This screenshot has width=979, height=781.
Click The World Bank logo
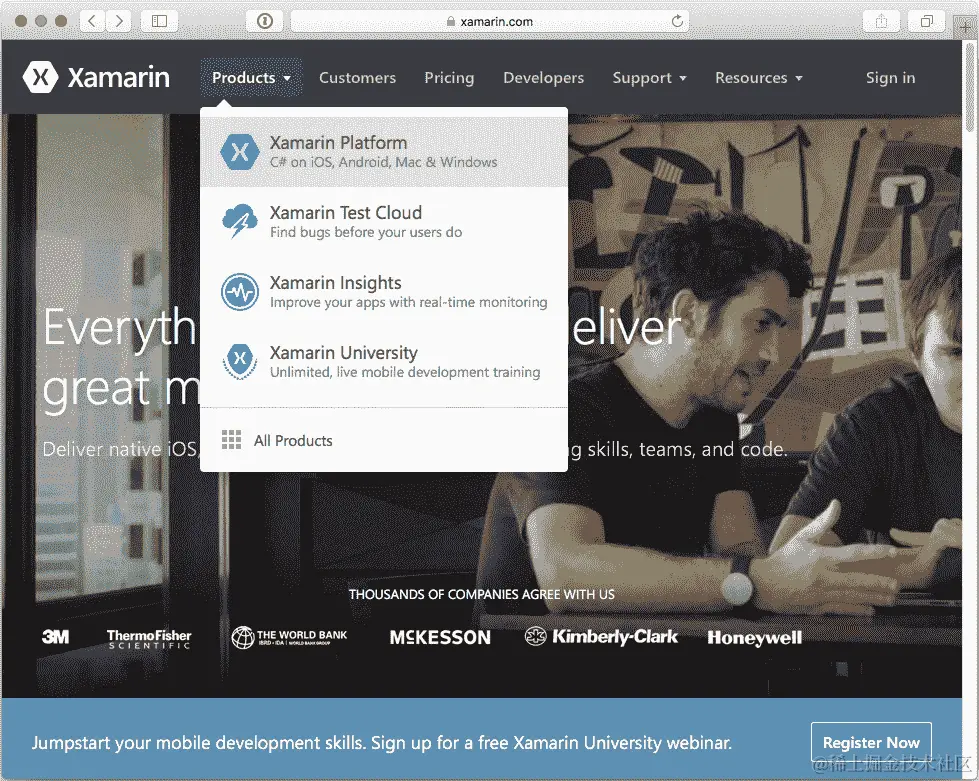click(x=289, y=637)
